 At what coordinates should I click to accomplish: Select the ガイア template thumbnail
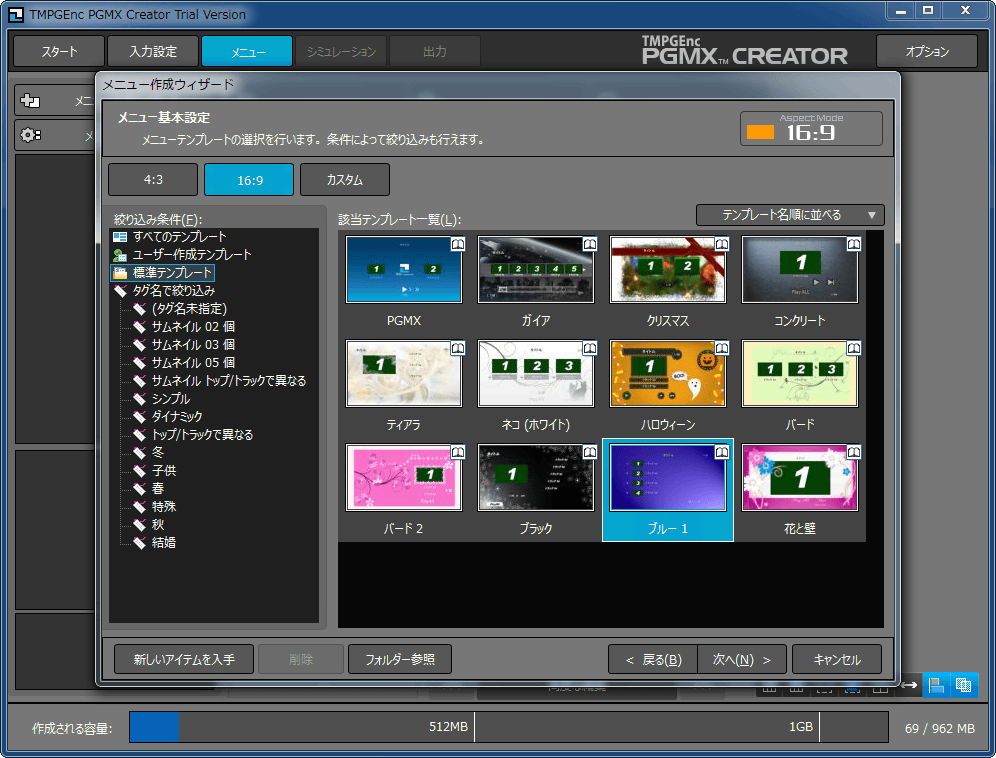[x=536, y=269]
